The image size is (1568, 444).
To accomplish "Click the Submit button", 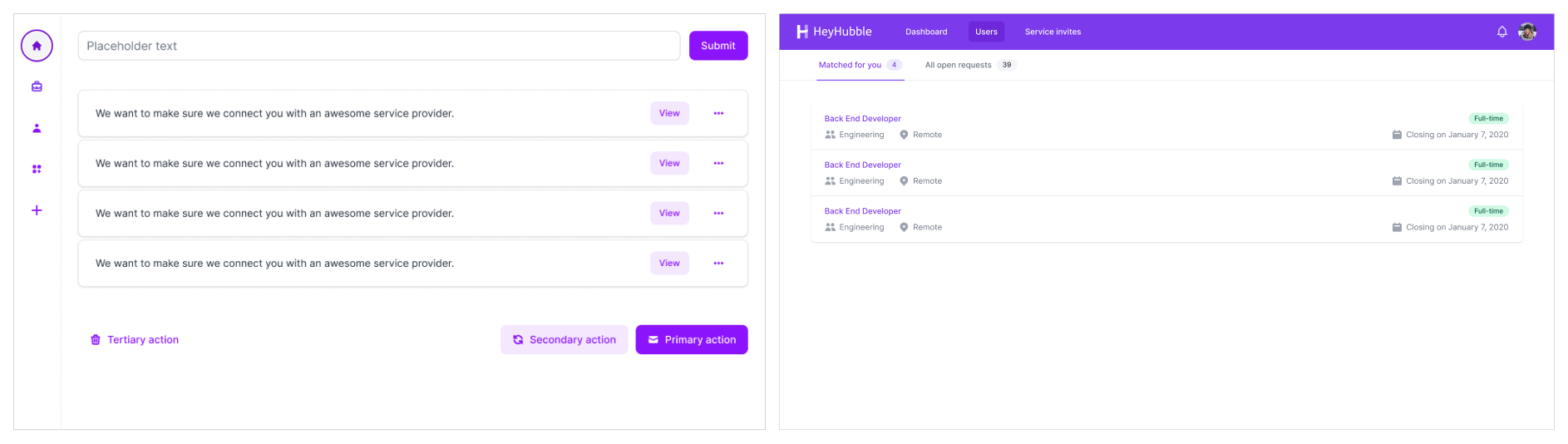I will point(717,46).
